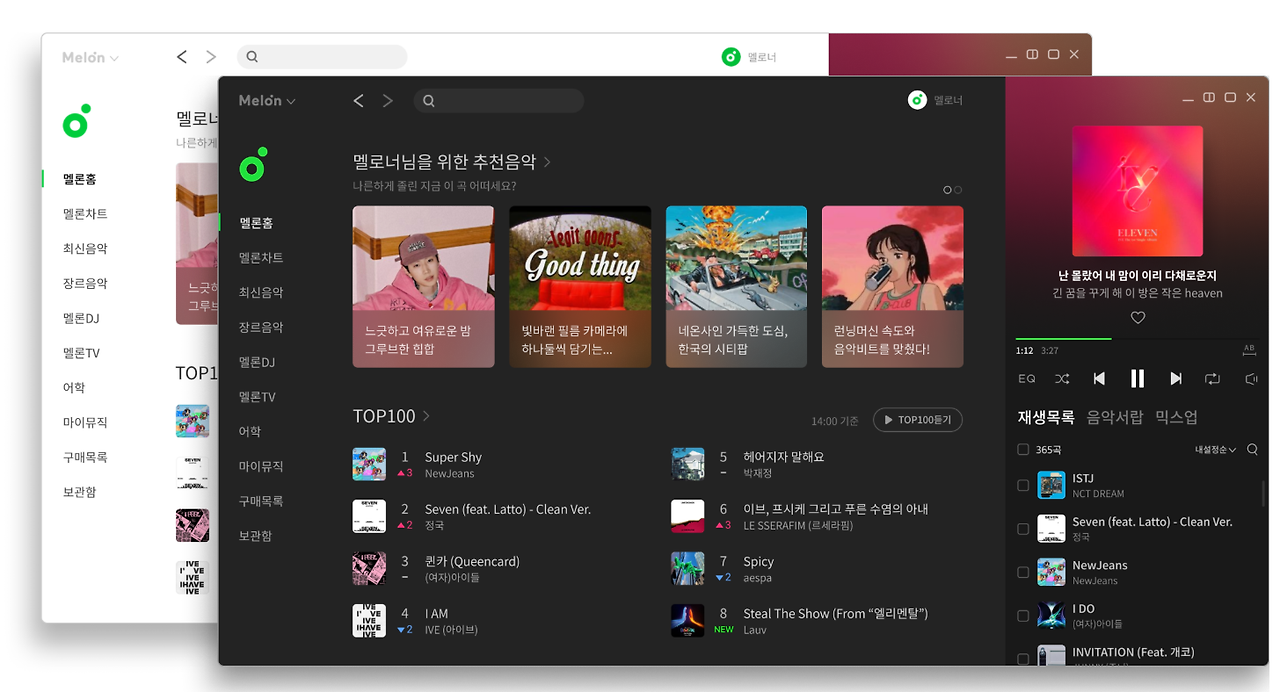This screenshot has height=692, width=1280.
Task: Open the 멜로너 profile avatar in dark window
Action: 917,100
